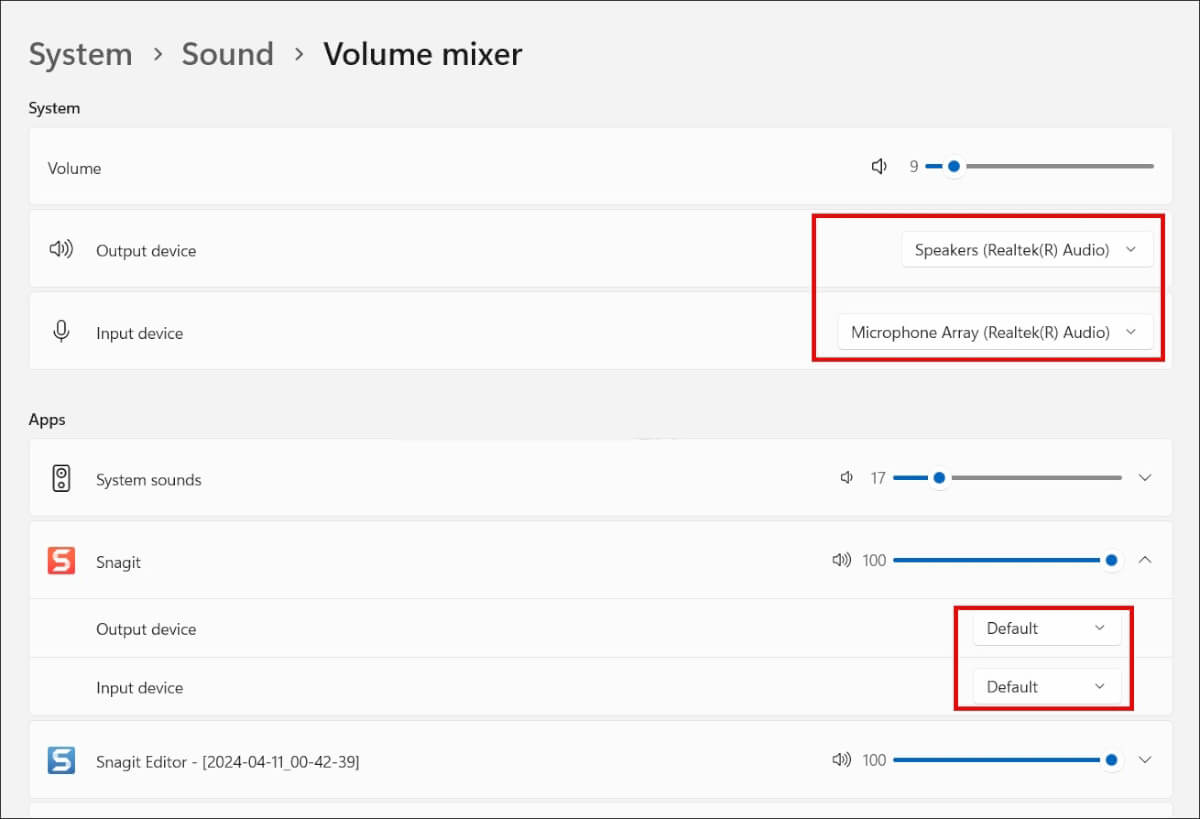This screenshot has height=819, width=1200.
Task: Click the Input device microphone icon
Action: point(61,332)
